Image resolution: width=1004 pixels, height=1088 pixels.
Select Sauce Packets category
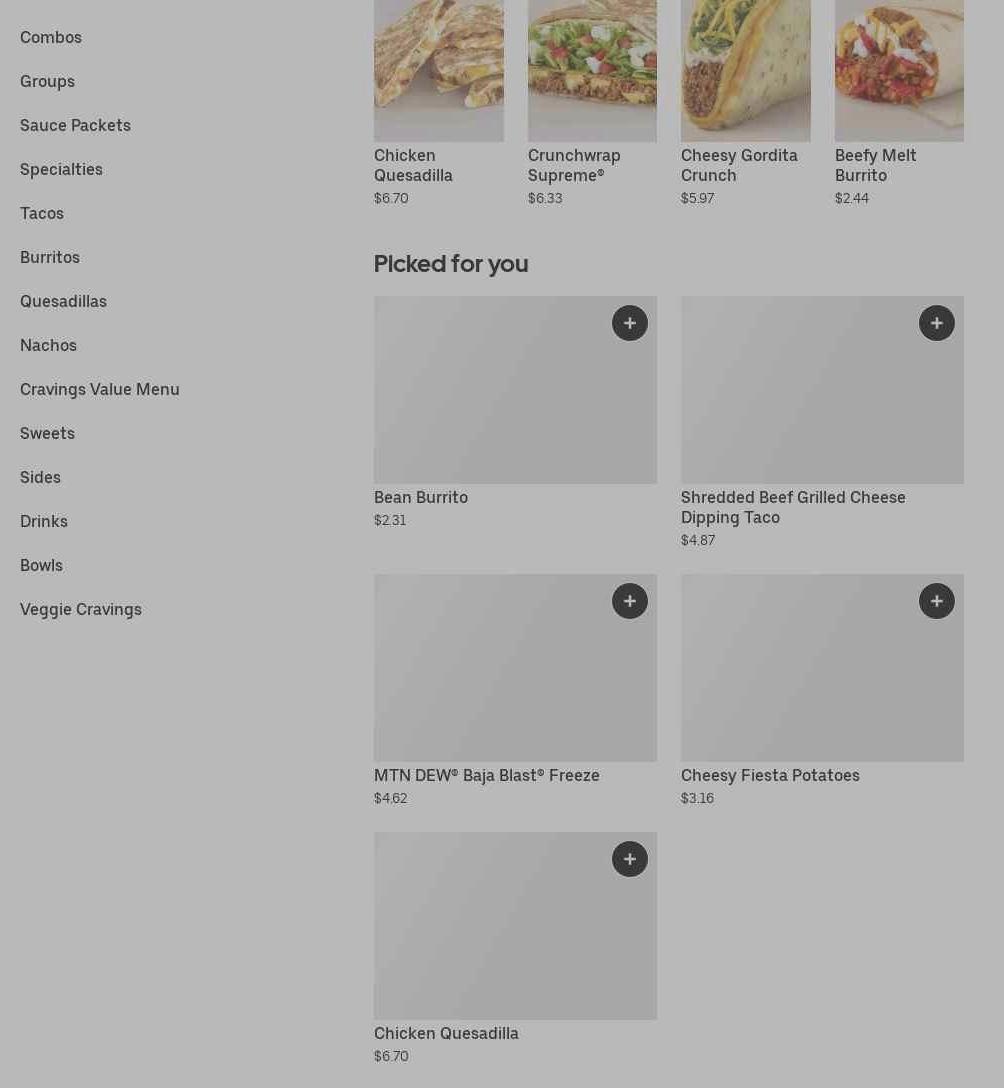[x=75, y=125]
